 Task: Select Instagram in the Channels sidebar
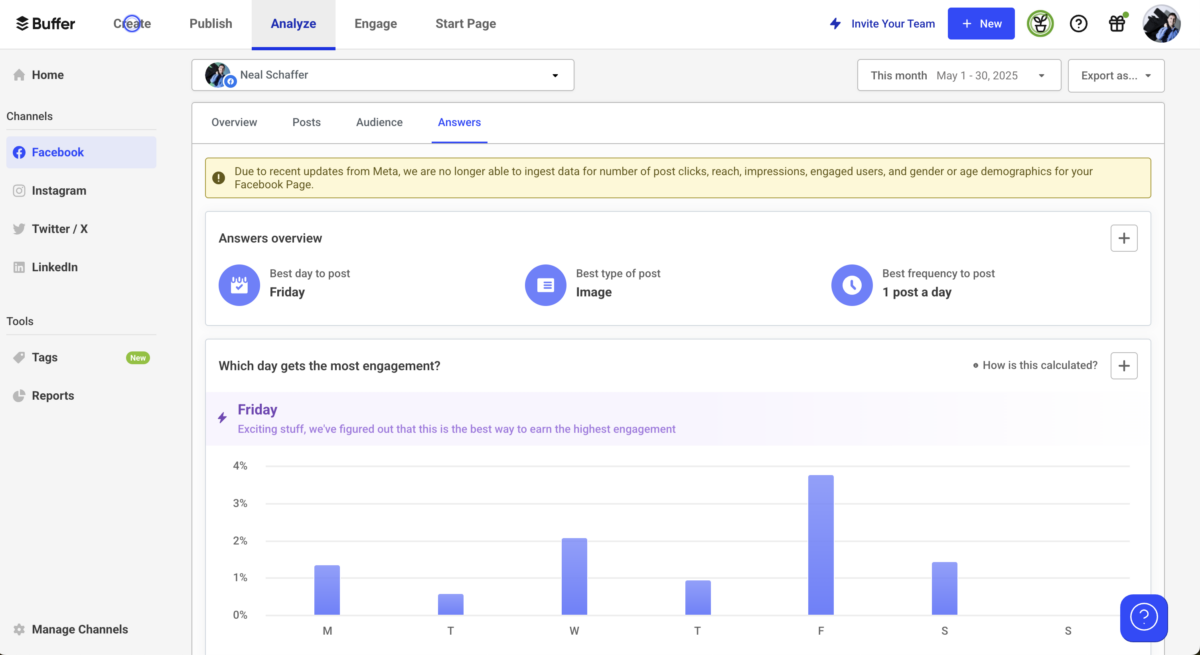coord(59,191)
